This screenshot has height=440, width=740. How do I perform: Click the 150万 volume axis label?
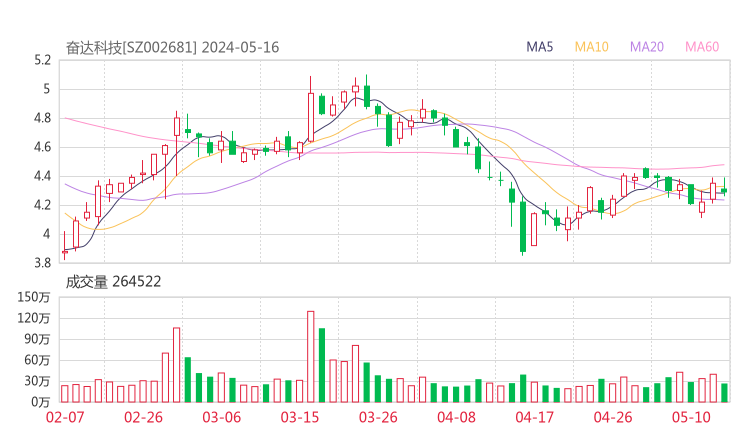(34, 297)
